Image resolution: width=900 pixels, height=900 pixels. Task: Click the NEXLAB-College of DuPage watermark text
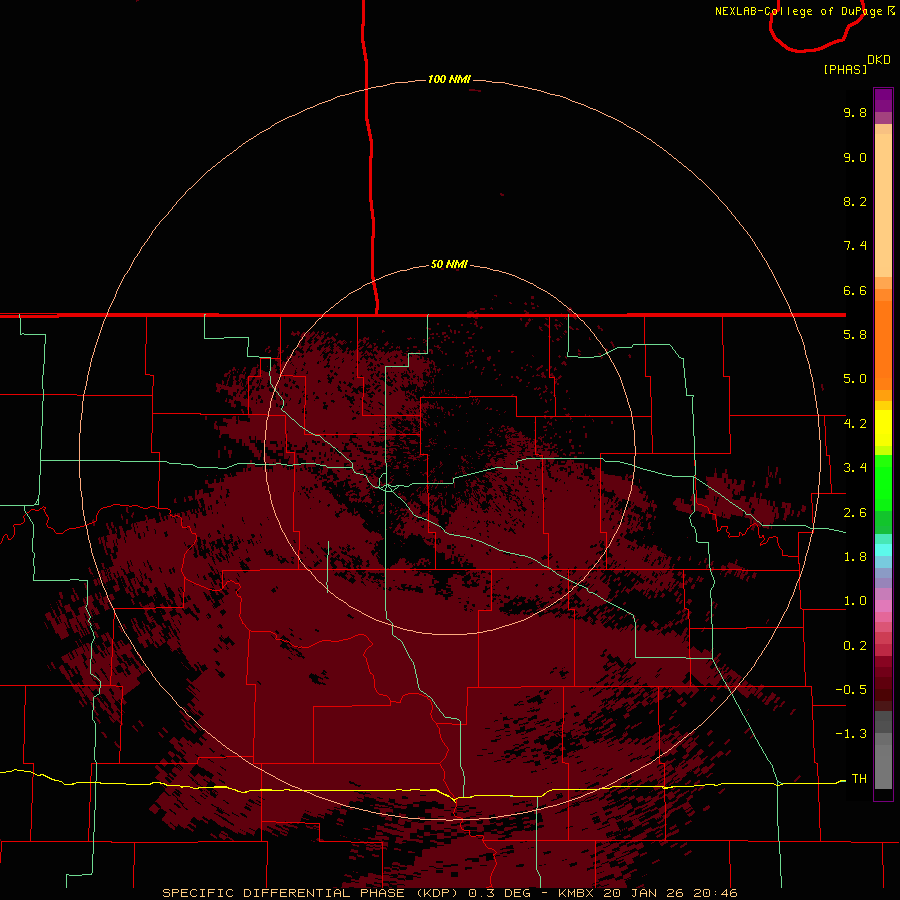coord(798,11)
